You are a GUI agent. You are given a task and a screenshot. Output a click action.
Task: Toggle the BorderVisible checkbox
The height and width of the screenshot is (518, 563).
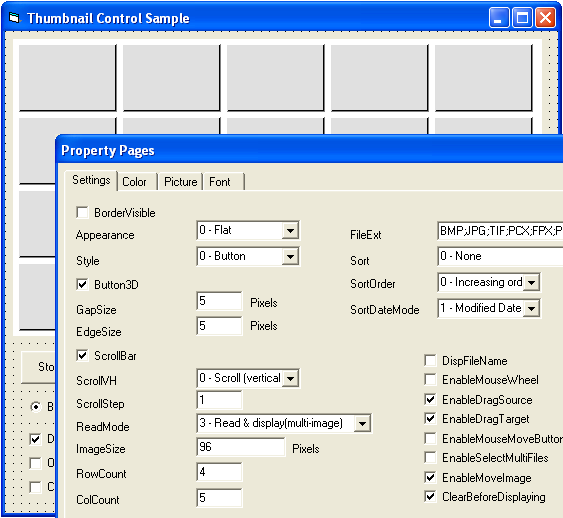tap(82, 212)
